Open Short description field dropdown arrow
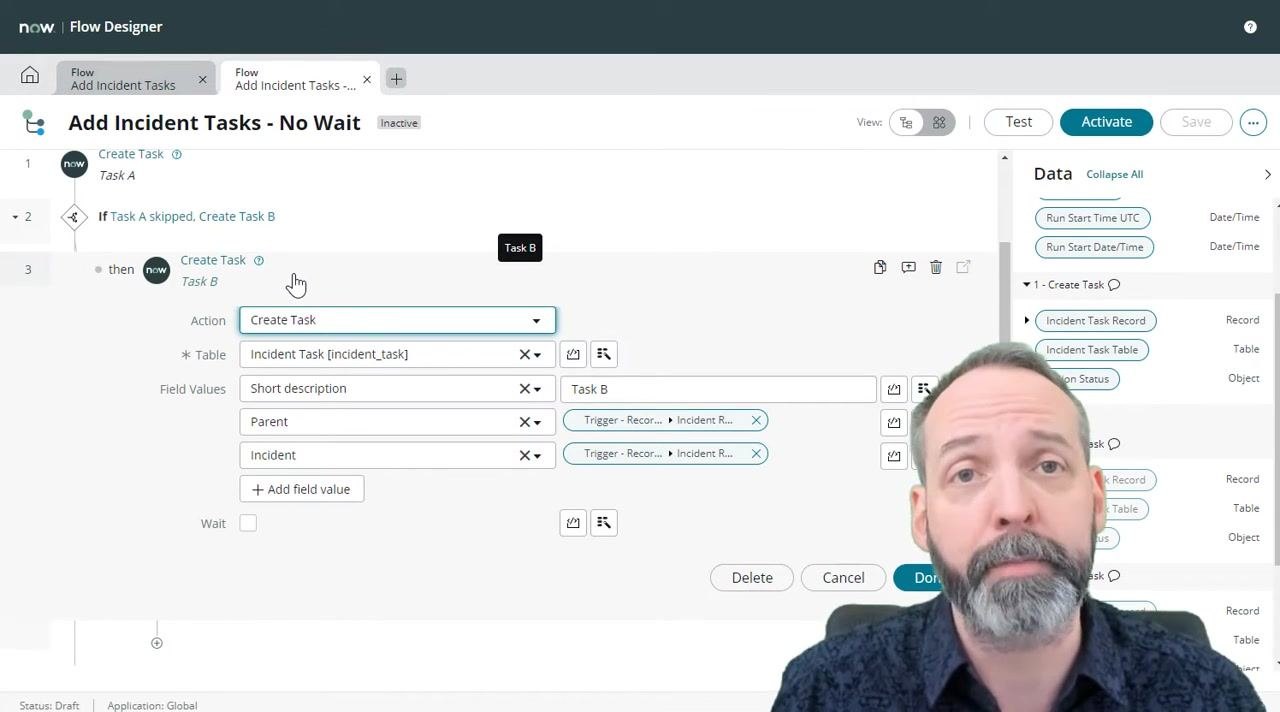 click(x=538, y=389)
